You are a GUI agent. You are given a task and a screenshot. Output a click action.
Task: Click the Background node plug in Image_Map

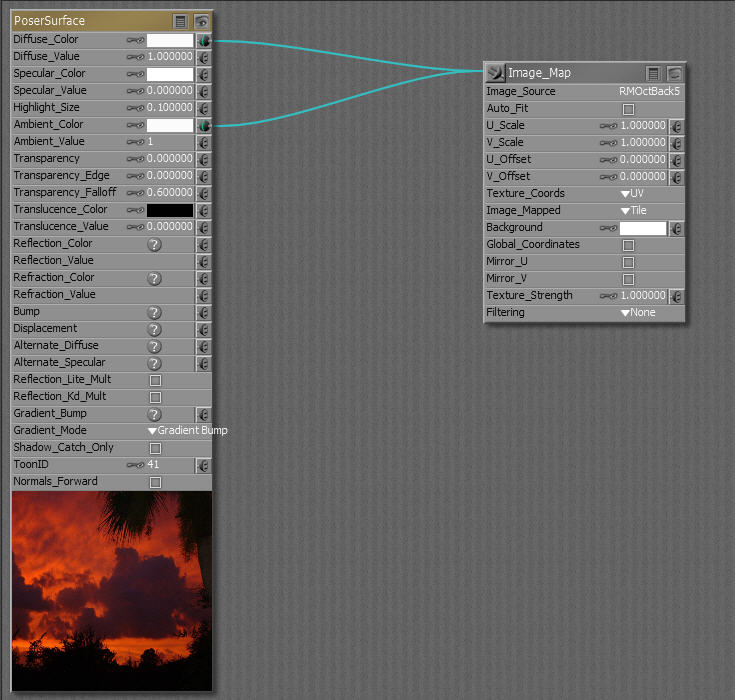[x=676, y=229]
